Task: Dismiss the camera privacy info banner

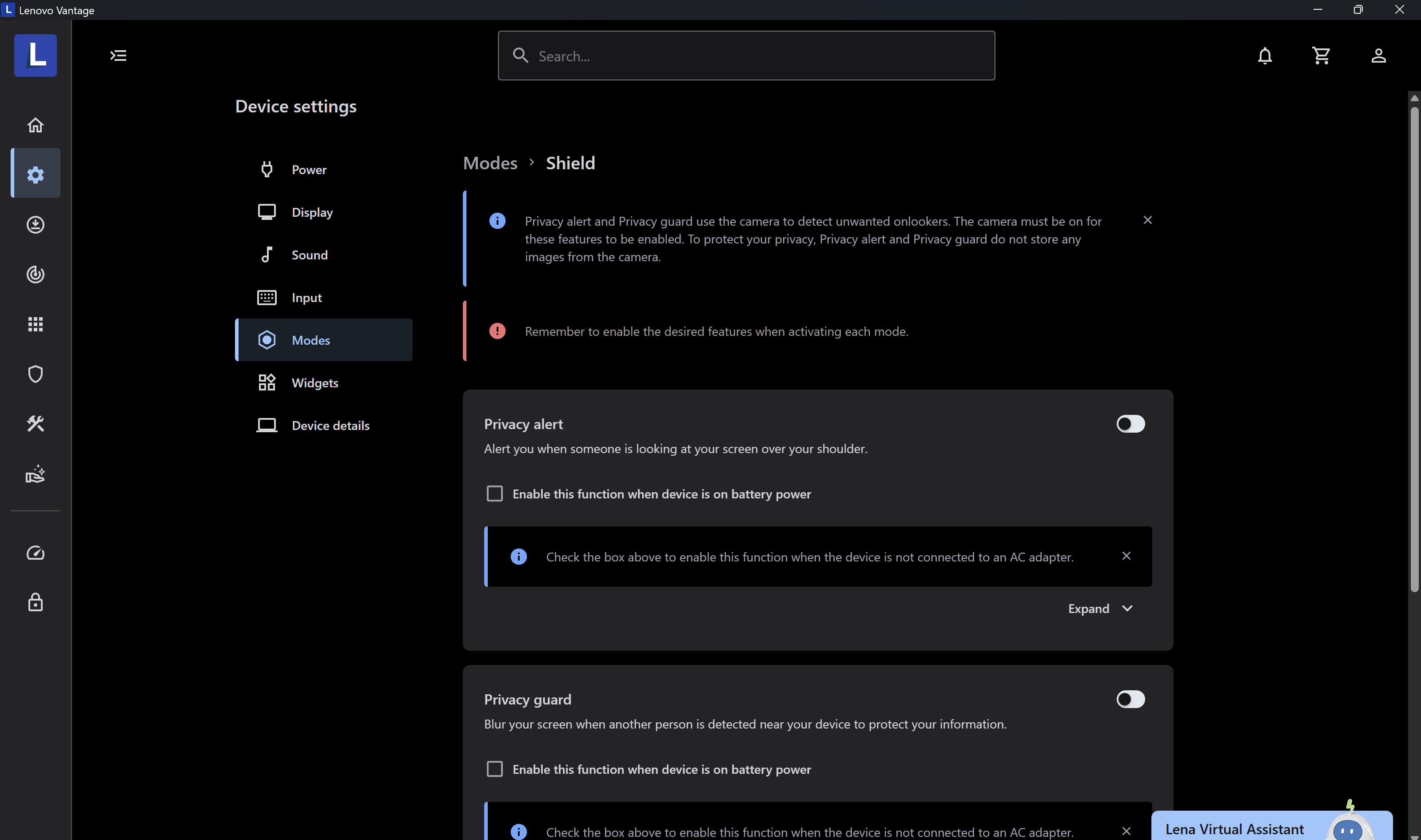Action: (1147, 220)
